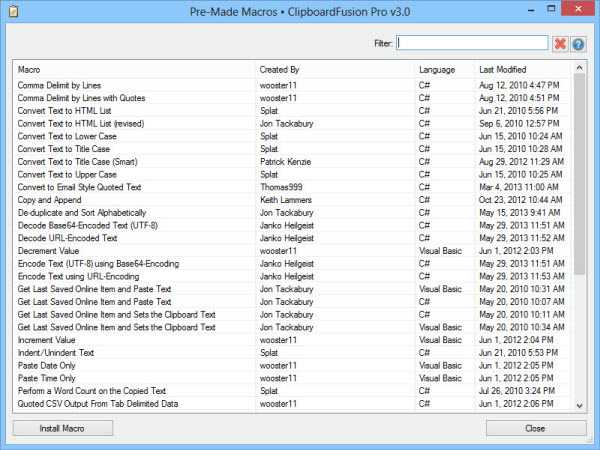The width and height of the screenshot is (600, 450).
Task: Click date 'Sep 6, 2010 12:57 PM'
Action: (519, 124)
